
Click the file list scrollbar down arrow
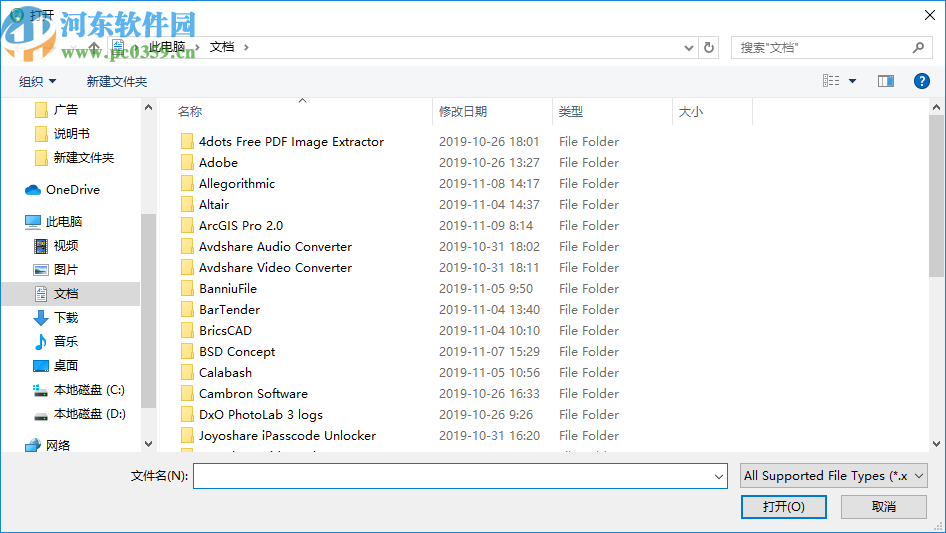click(x=936, y=444)
